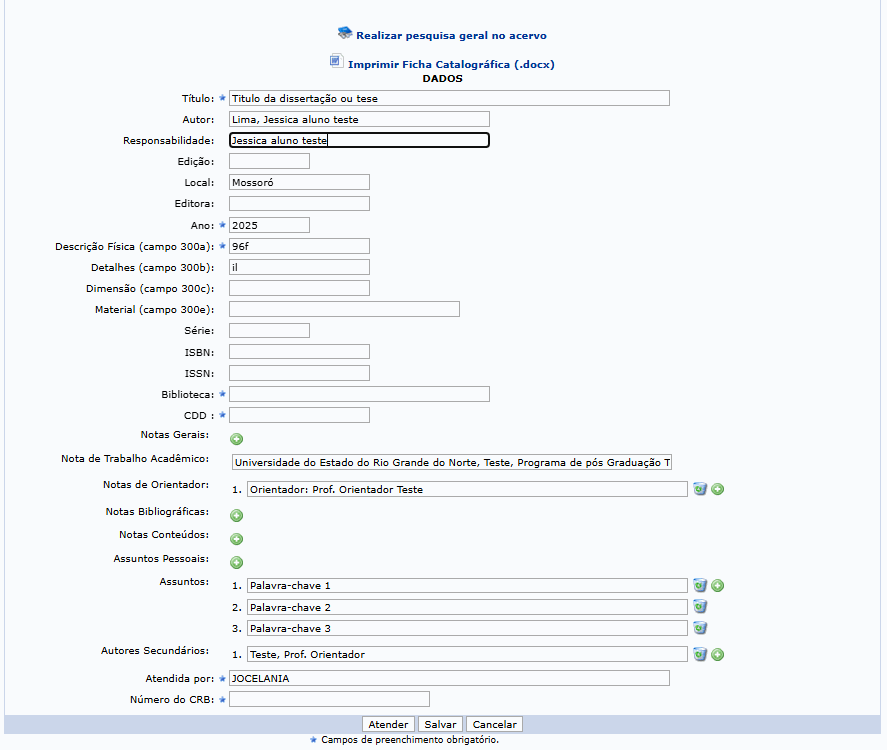Click into the CDD field
Image resolution: width=887 pixels, height=750 pixels.
[299, 415]
